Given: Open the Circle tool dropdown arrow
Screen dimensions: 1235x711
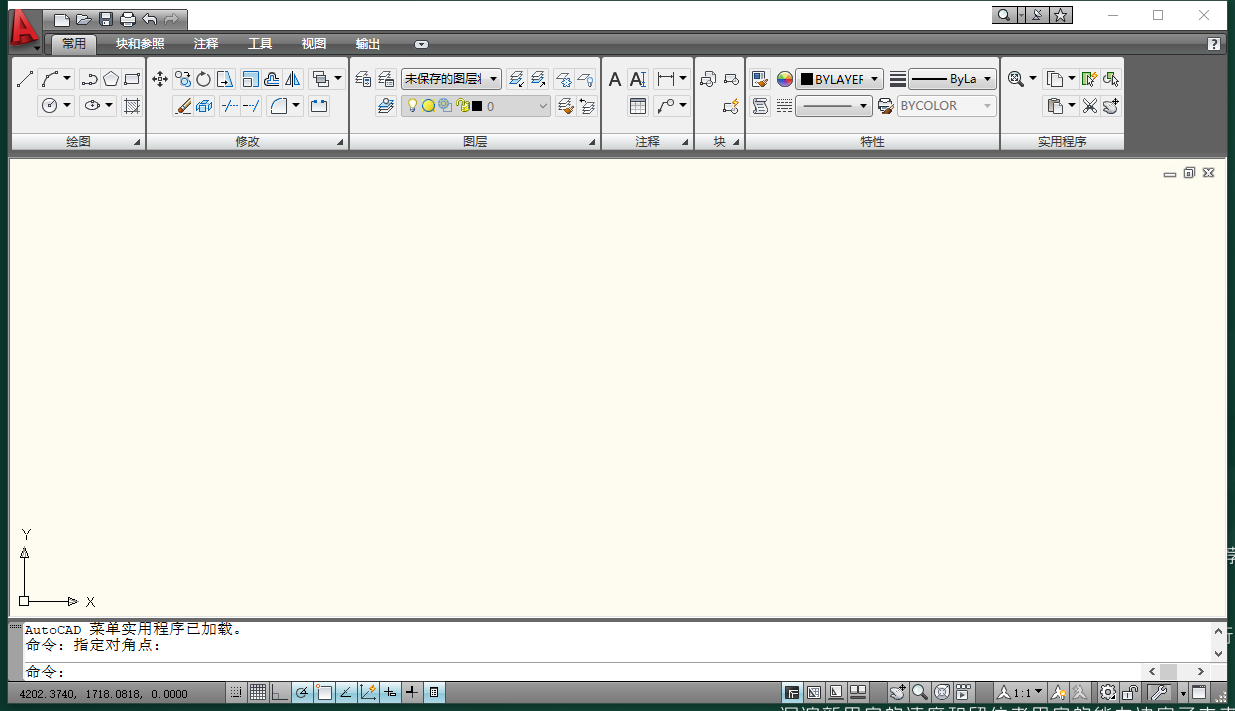Looking at the screenshot, I should tap(66, 105).
